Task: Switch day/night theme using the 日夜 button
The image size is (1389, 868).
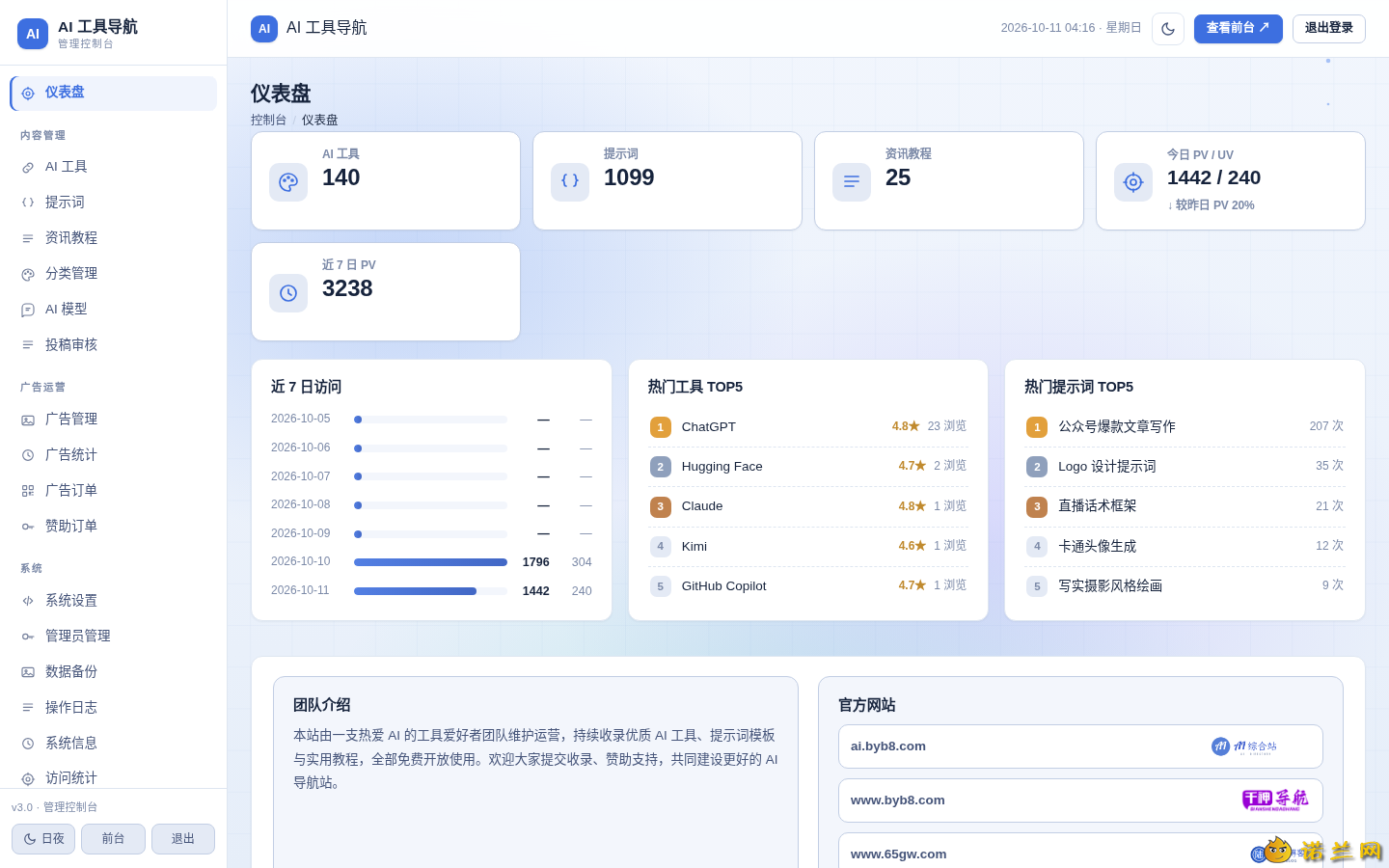Action: pyautogui.click(x=43, y=839)
